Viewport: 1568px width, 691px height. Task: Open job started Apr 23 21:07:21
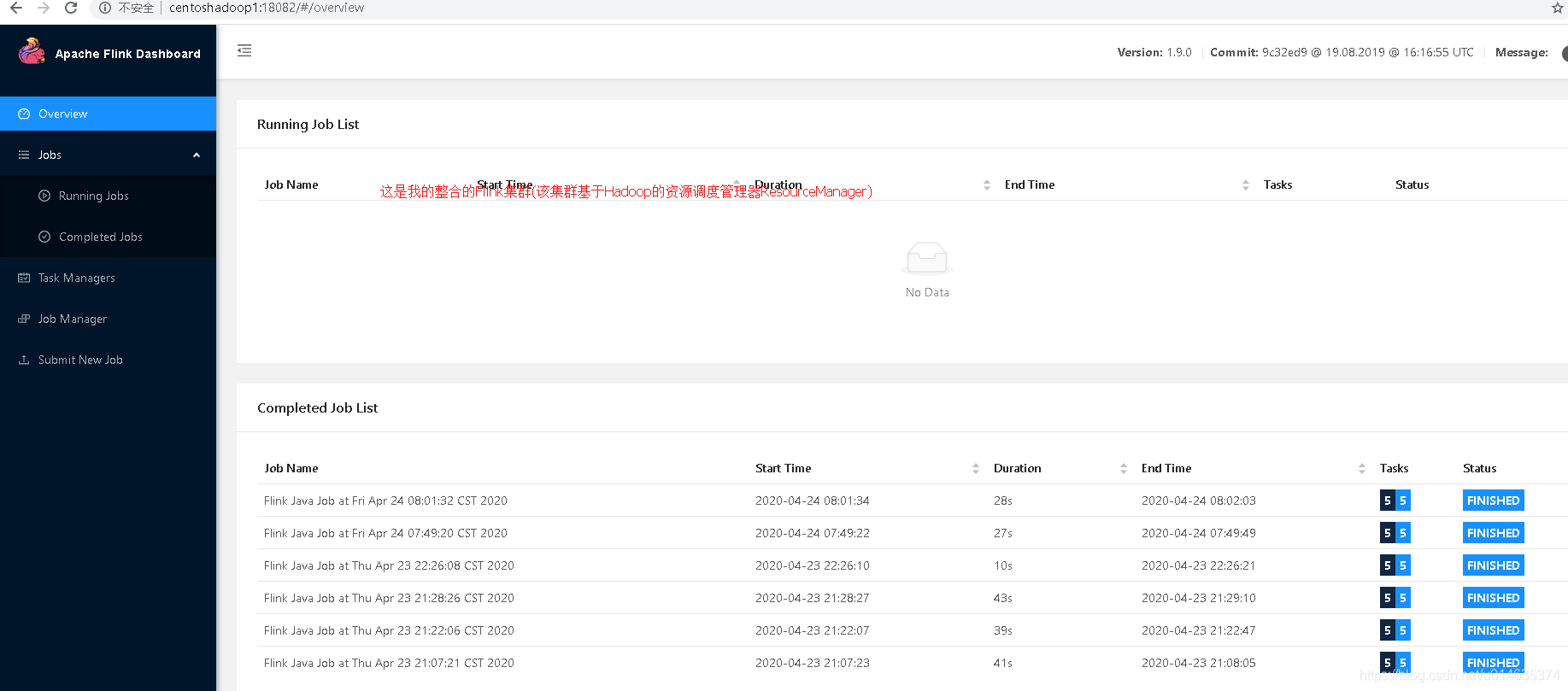click(389, 663)
